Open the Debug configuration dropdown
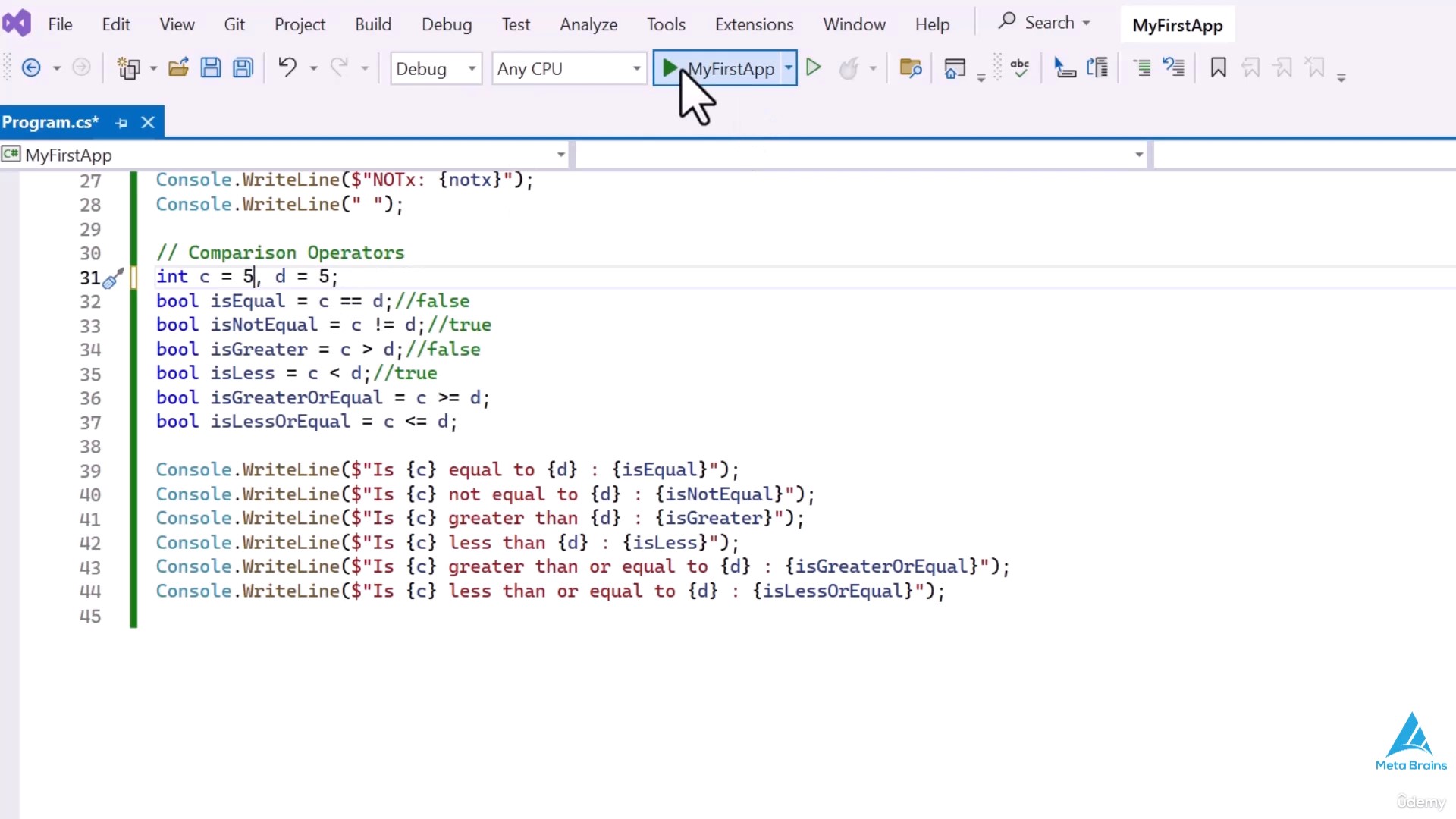Viewport: 1456px width, 819px height. (x=436, y=68)
